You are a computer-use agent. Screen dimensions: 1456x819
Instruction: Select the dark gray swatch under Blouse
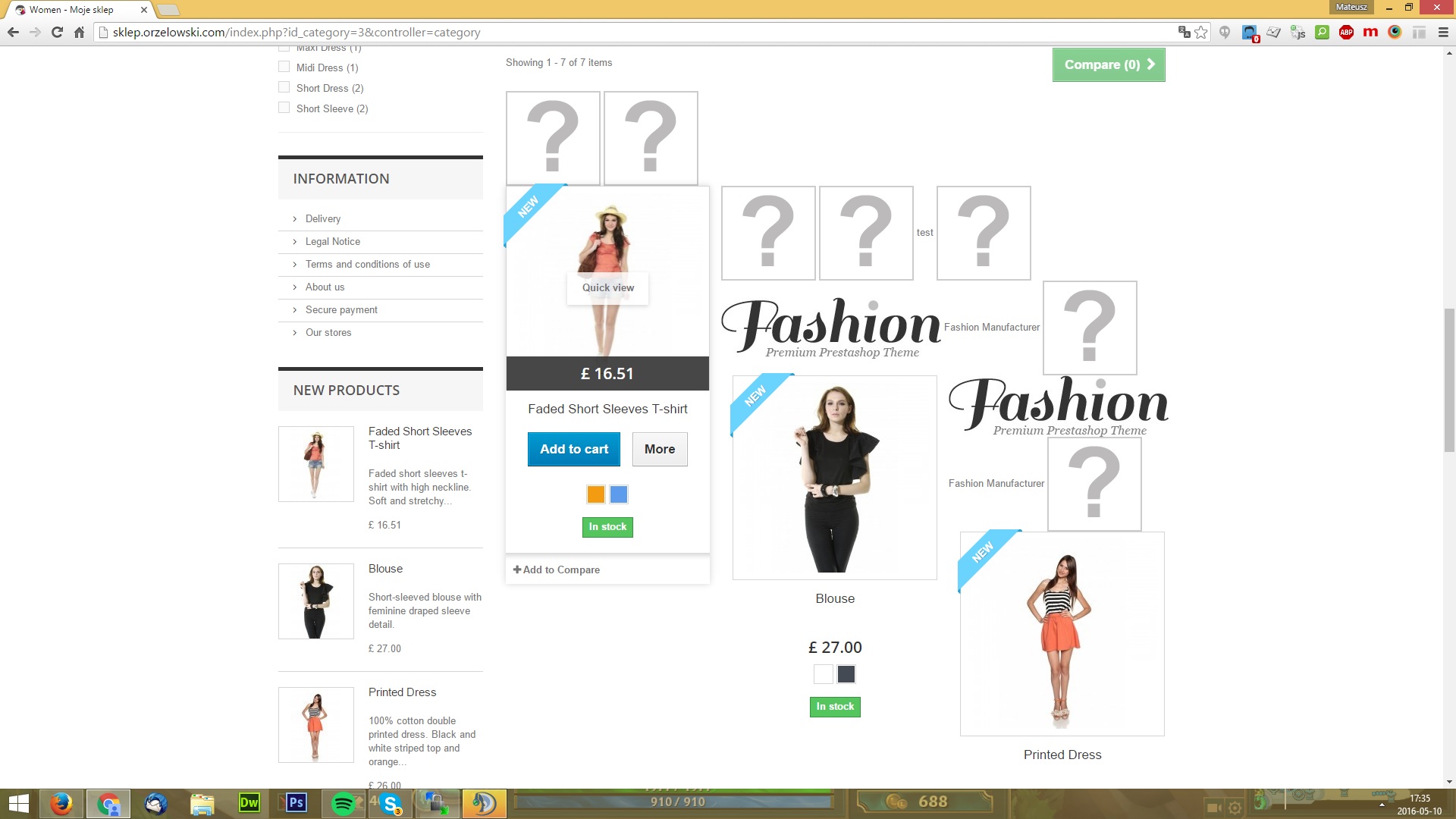pos(846,674)
